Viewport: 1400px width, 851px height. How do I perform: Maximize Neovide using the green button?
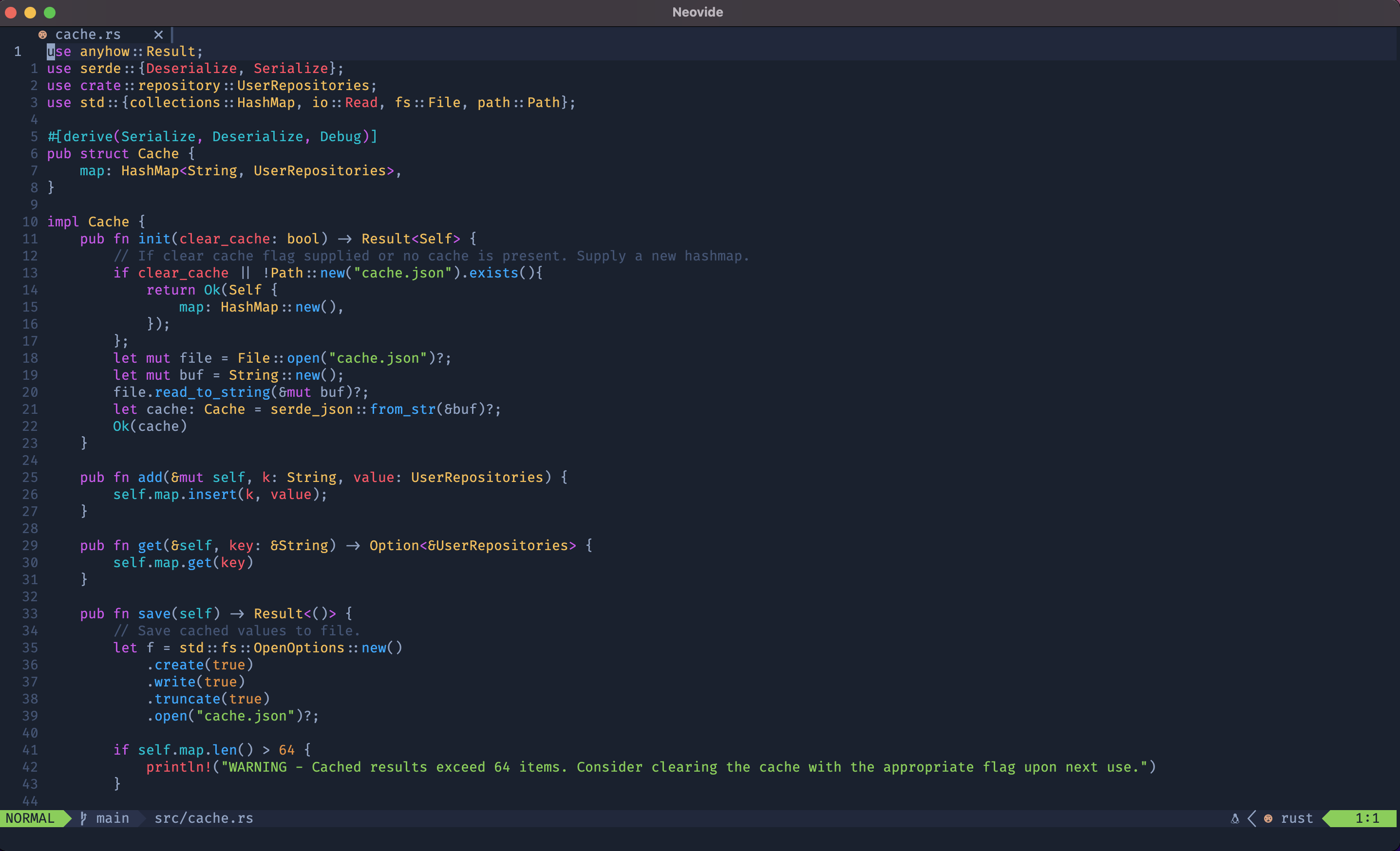50,12
